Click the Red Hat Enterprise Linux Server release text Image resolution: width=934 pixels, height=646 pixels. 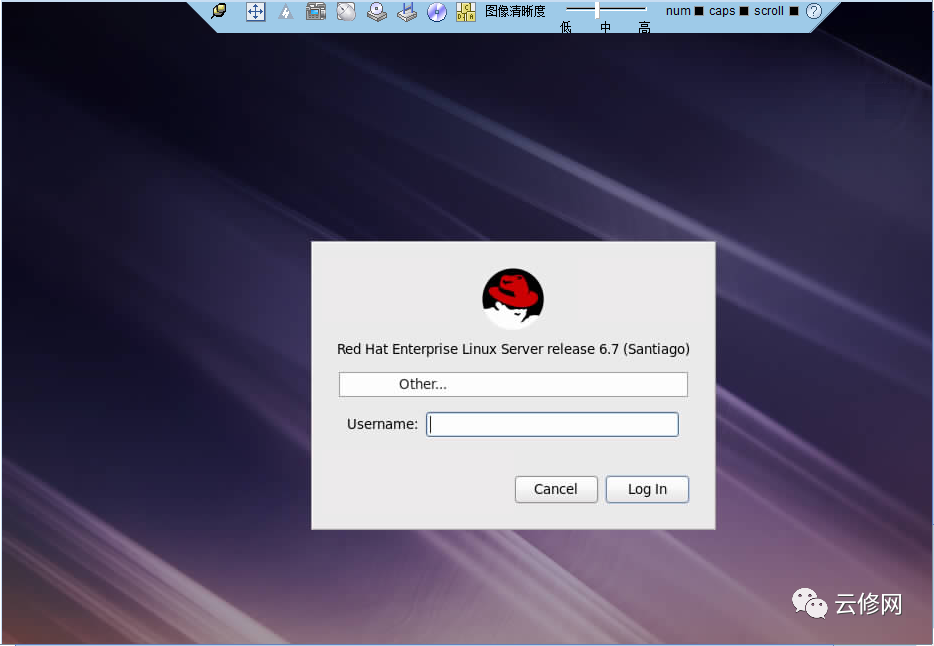513,349
